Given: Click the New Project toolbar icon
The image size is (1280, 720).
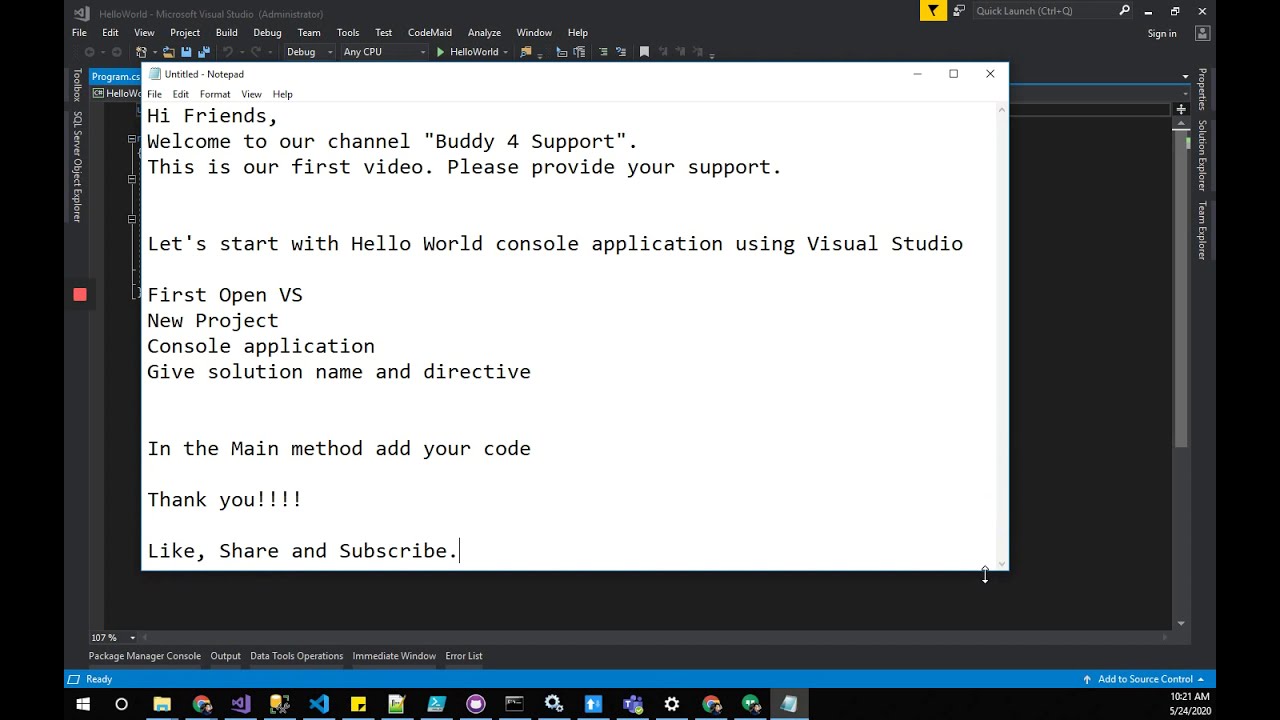Looking at the screenshot, I should (141, 52).
